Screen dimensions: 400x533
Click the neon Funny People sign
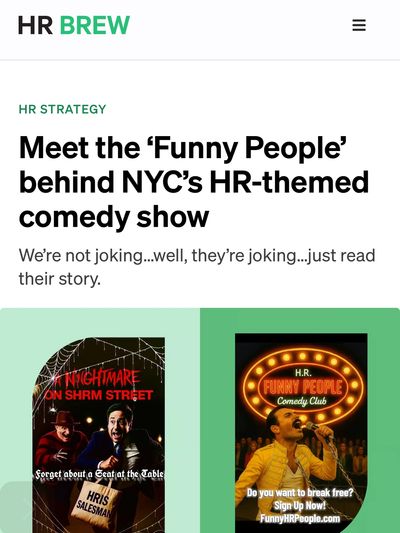coord(303,387)
